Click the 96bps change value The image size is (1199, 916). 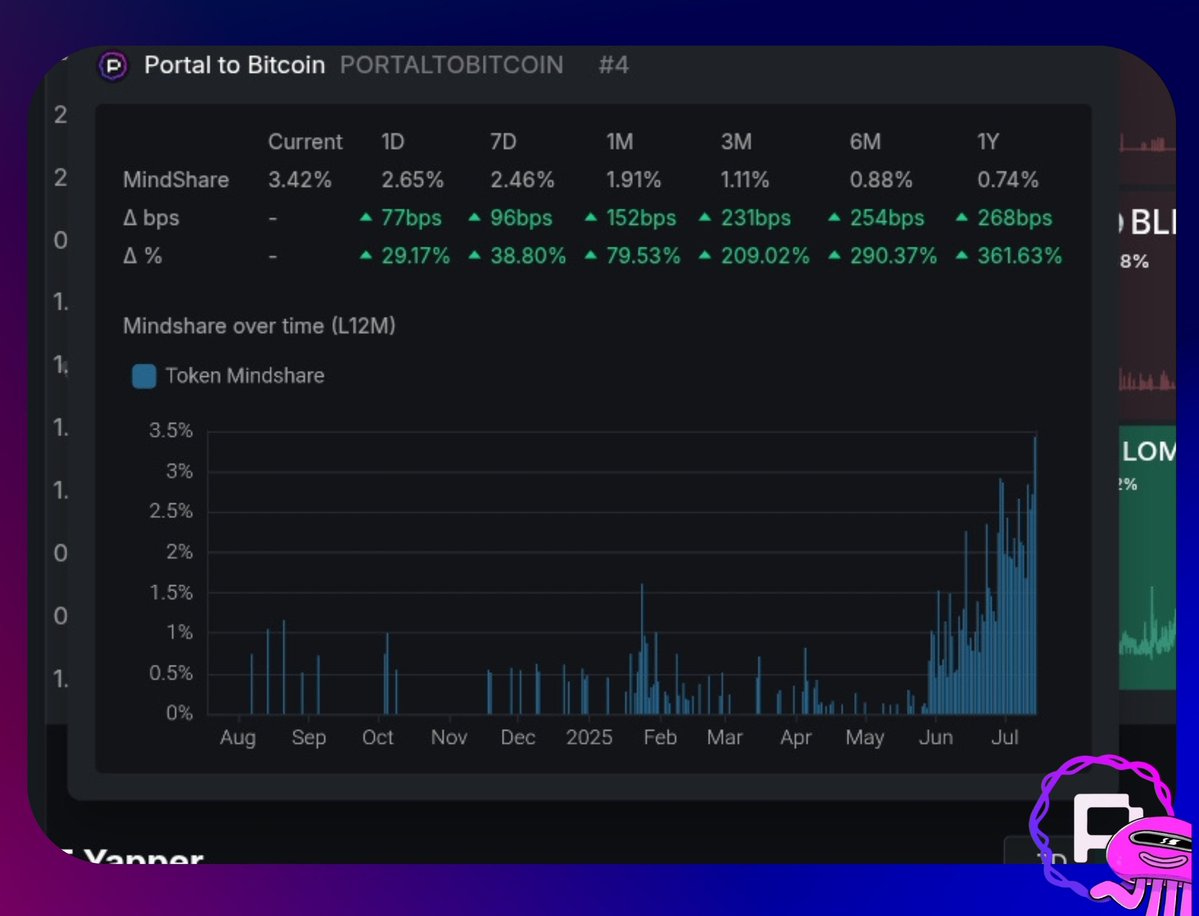pos(522,218)
